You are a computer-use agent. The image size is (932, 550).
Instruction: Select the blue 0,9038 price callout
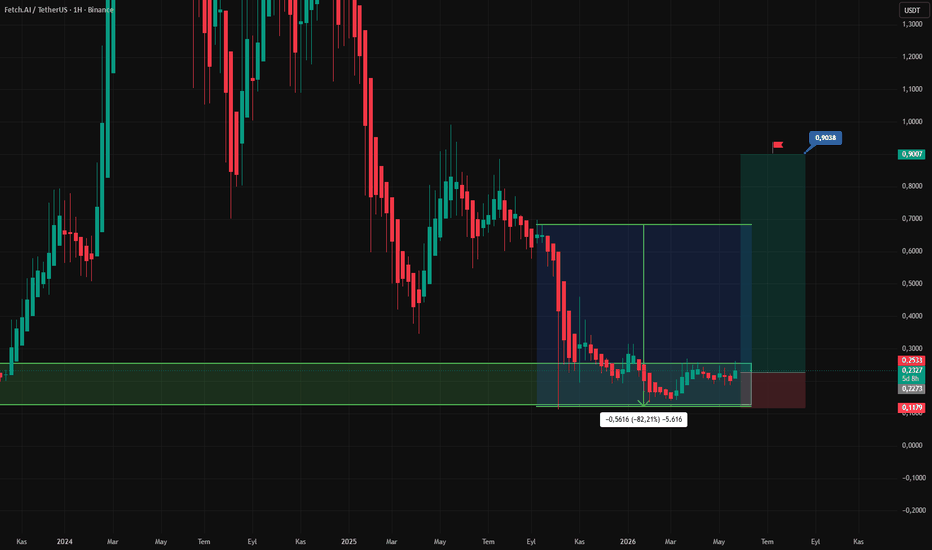click(825, 138)
